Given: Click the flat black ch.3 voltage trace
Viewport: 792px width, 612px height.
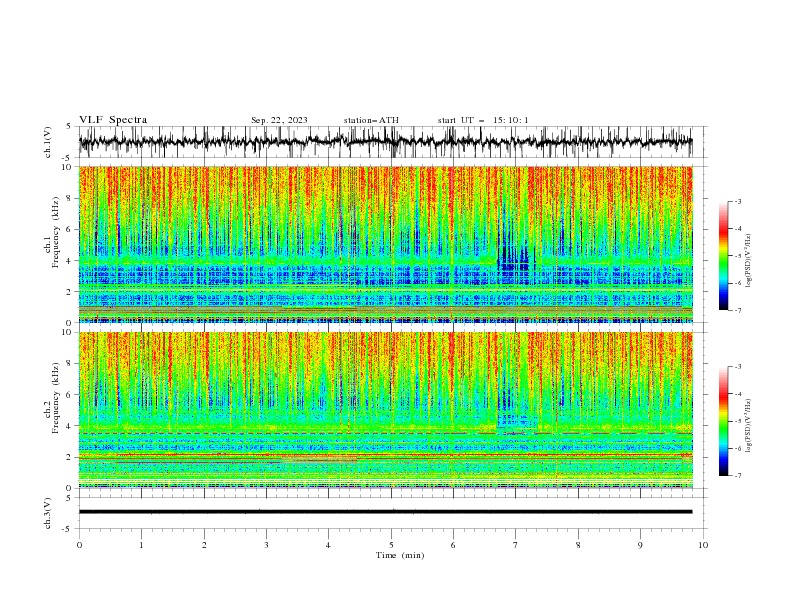Looking at the screenshot, I should (x=385, y=512).
